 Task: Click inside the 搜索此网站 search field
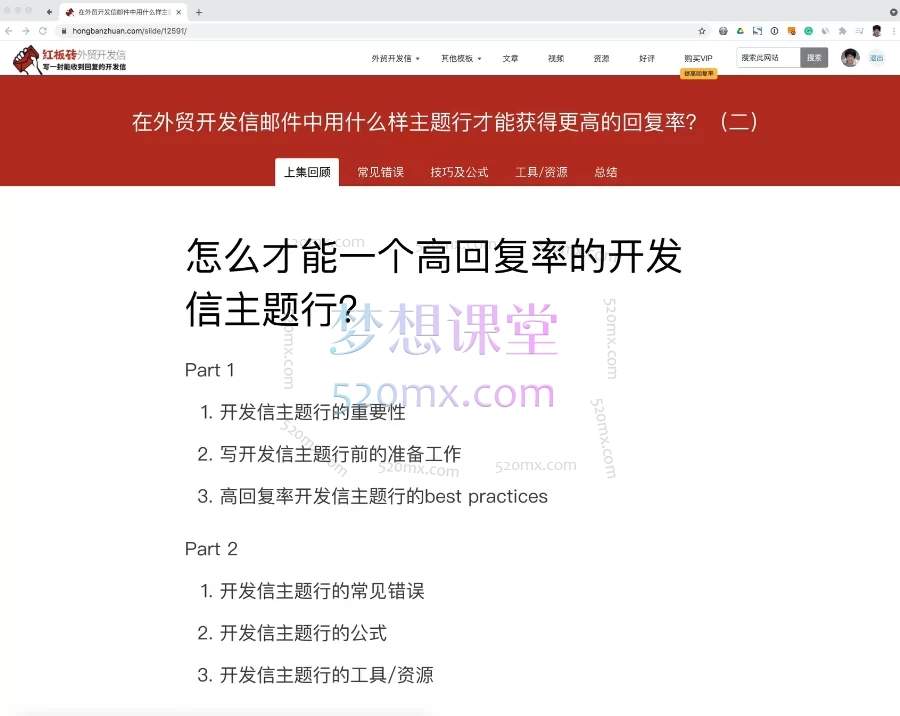(766, 58)
